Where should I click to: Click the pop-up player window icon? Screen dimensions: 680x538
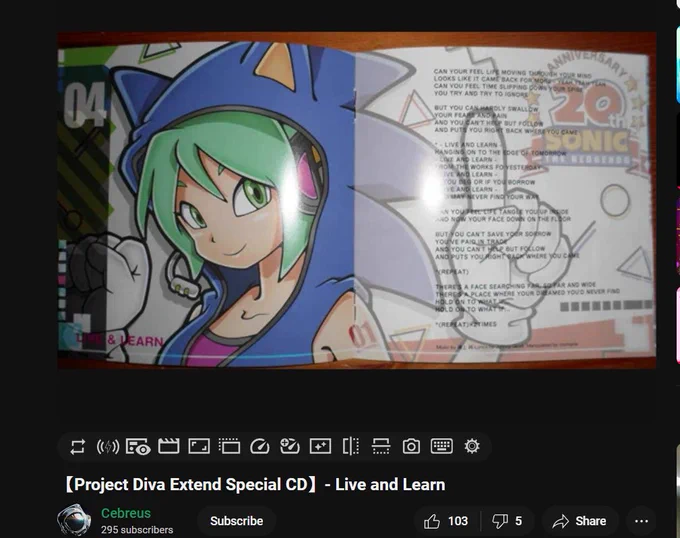(x=229, y=446)
